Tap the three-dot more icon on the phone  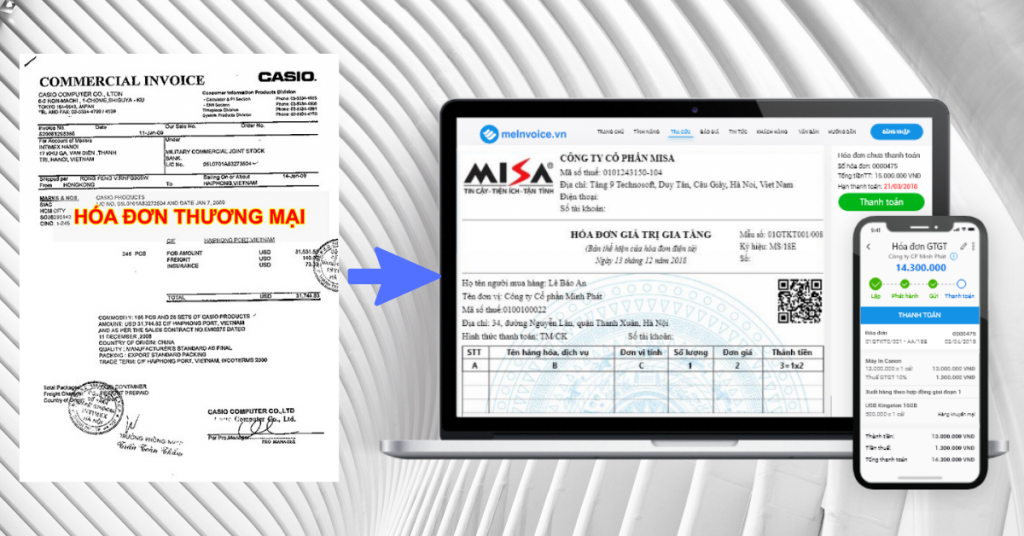point(973,246)
